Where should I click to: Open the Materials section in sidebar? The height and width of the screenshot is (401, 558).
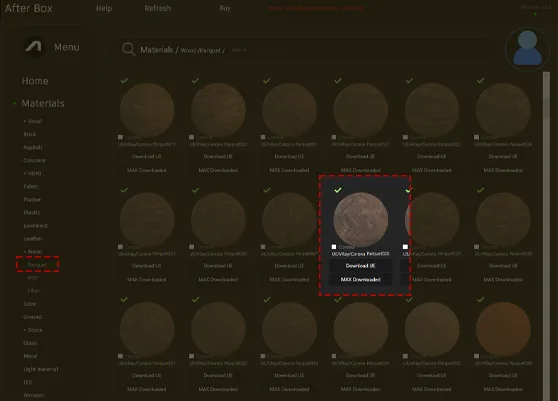coord(43,103)
